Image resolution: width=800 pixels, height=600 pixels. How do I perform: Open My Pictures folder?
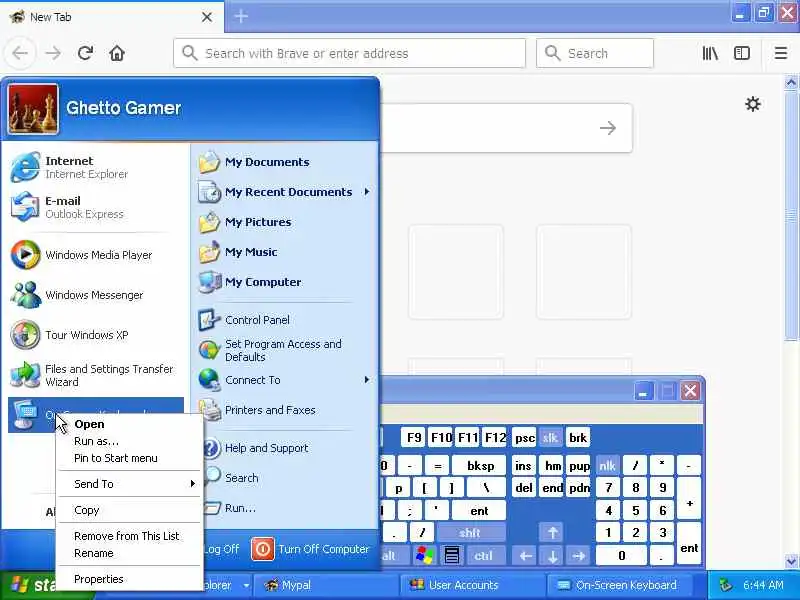coord(285,222)
